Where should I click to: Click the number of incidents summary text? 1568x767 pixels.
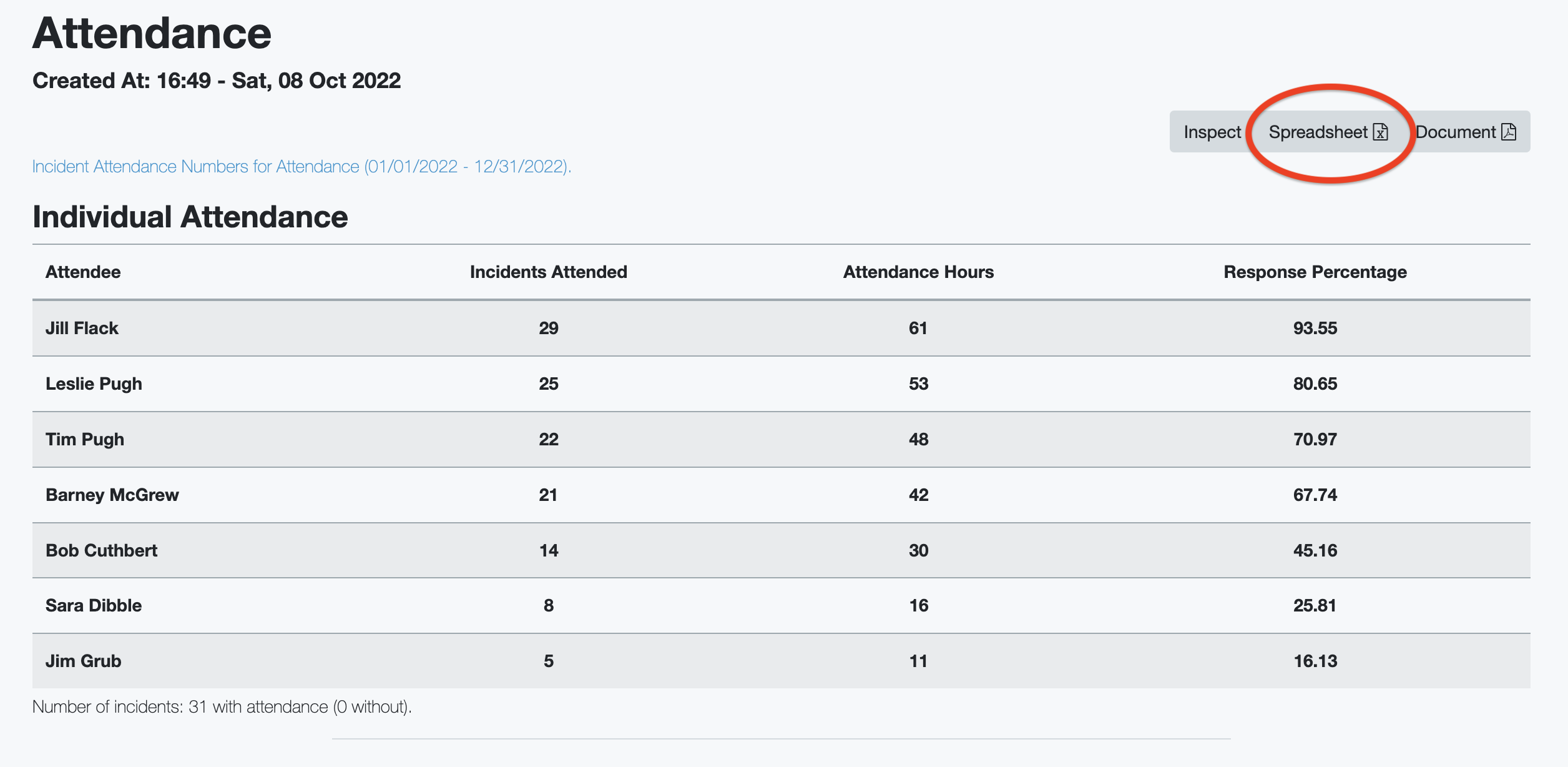222,707
